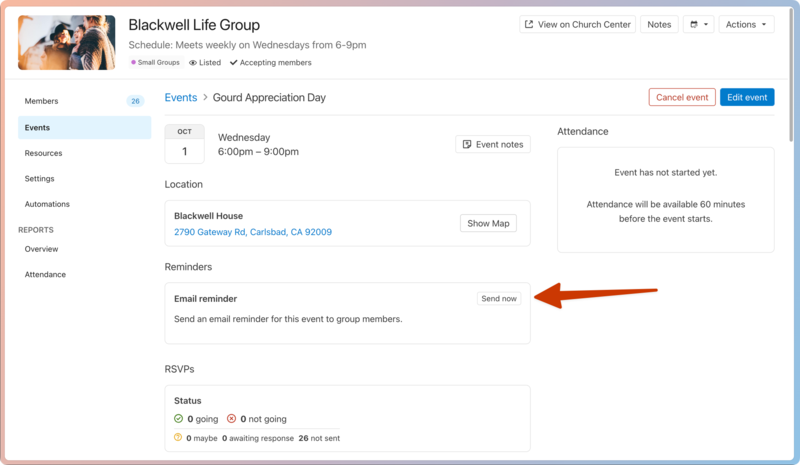Click the red not going X icon

[x=231, y=419]
